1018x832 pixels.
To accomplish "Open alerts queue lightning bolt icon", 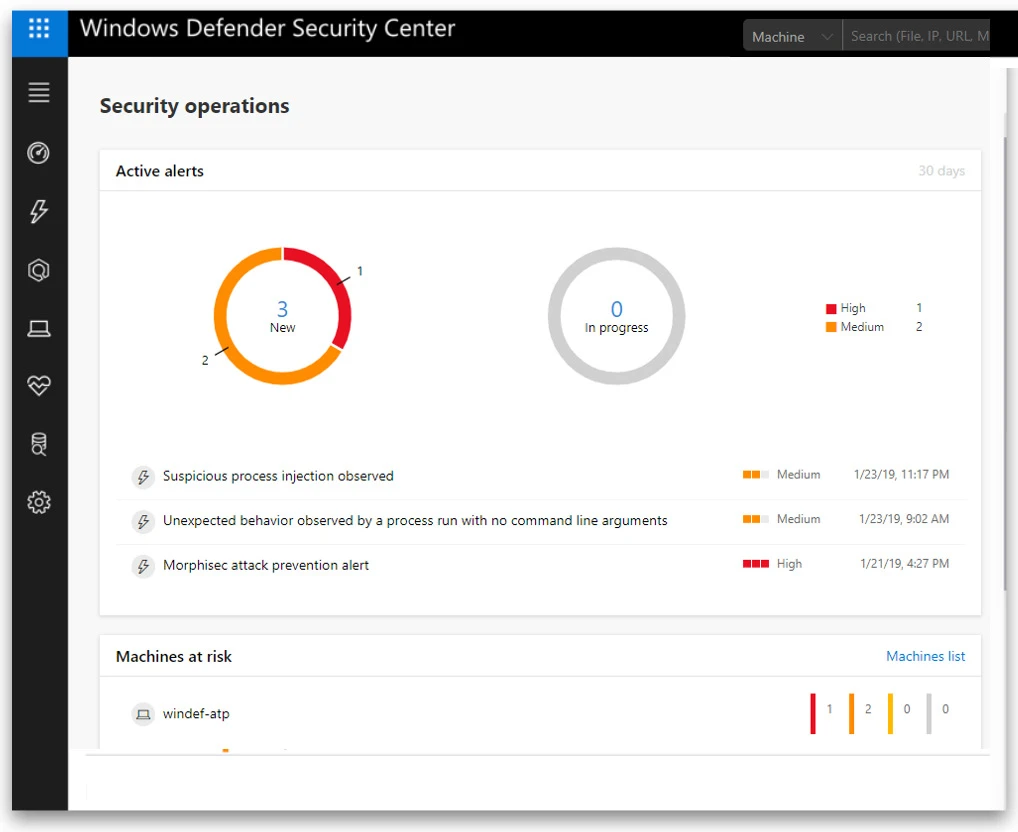I will [39, 211].
